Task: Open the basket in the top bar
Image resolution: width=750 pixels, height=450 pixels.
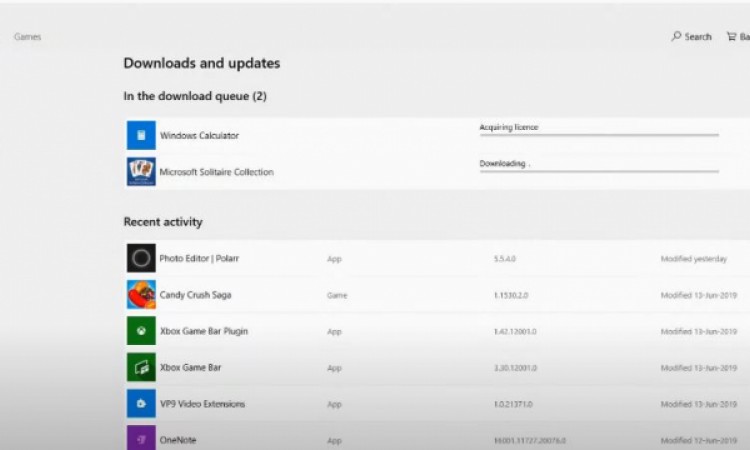Action: [x=737, y=37]
